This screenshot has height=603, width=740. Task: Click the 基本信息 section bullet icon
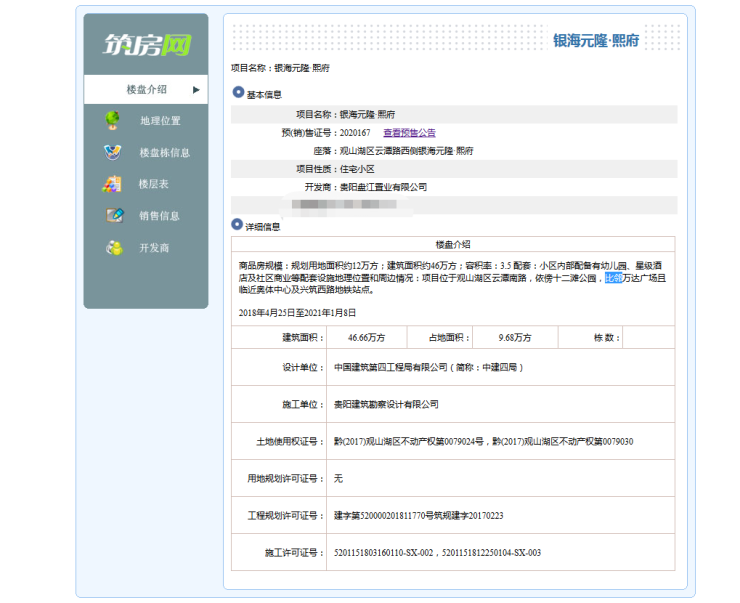tap(238, 92)
